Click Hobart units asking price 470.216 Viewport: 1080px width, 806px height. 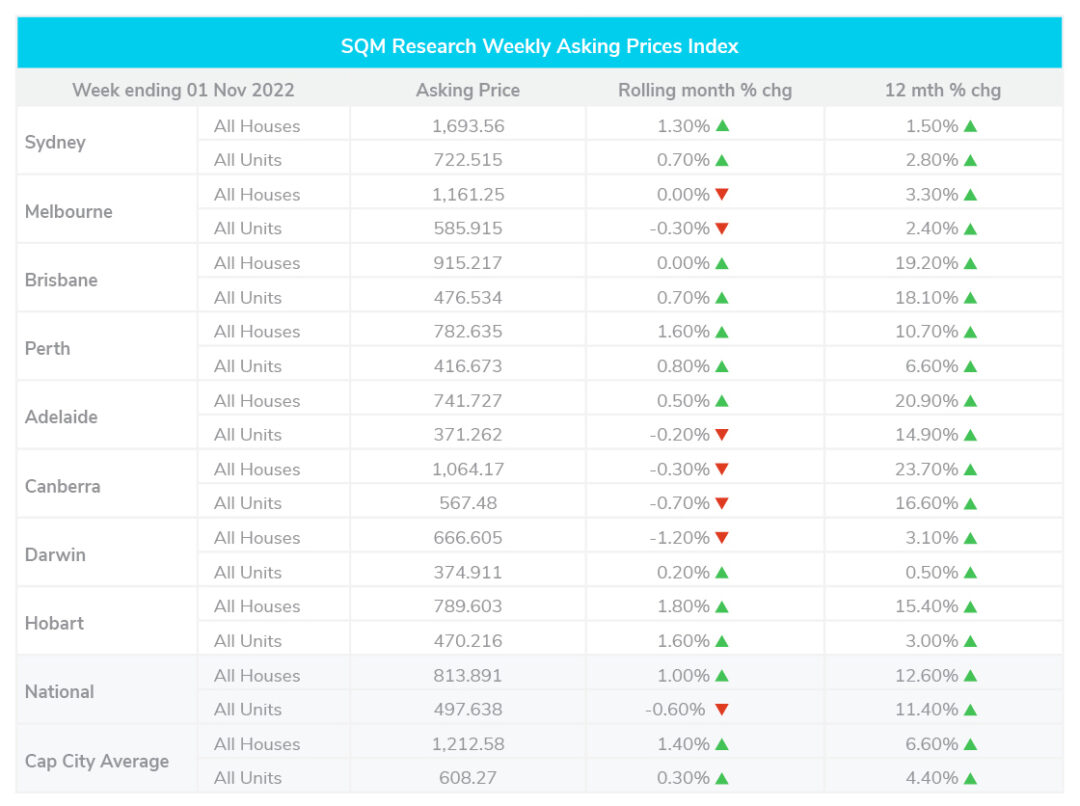[x=468, y=641]
